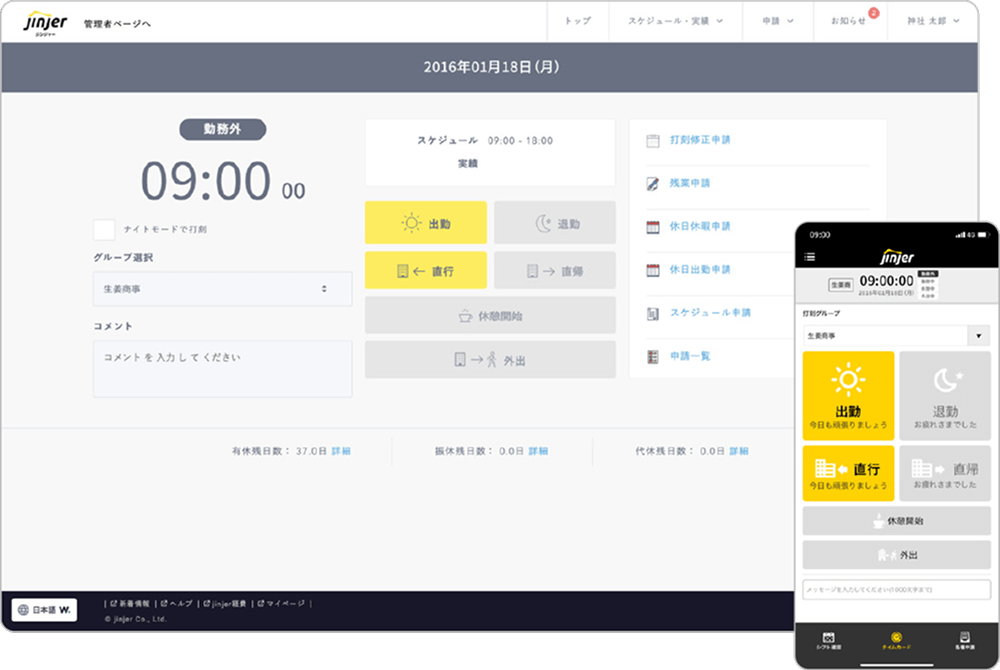1000x670 pixels.
Task: Expand the スケジュール・実績 menu in top nav
Action: pyautogui.click(x=675, y=21)
